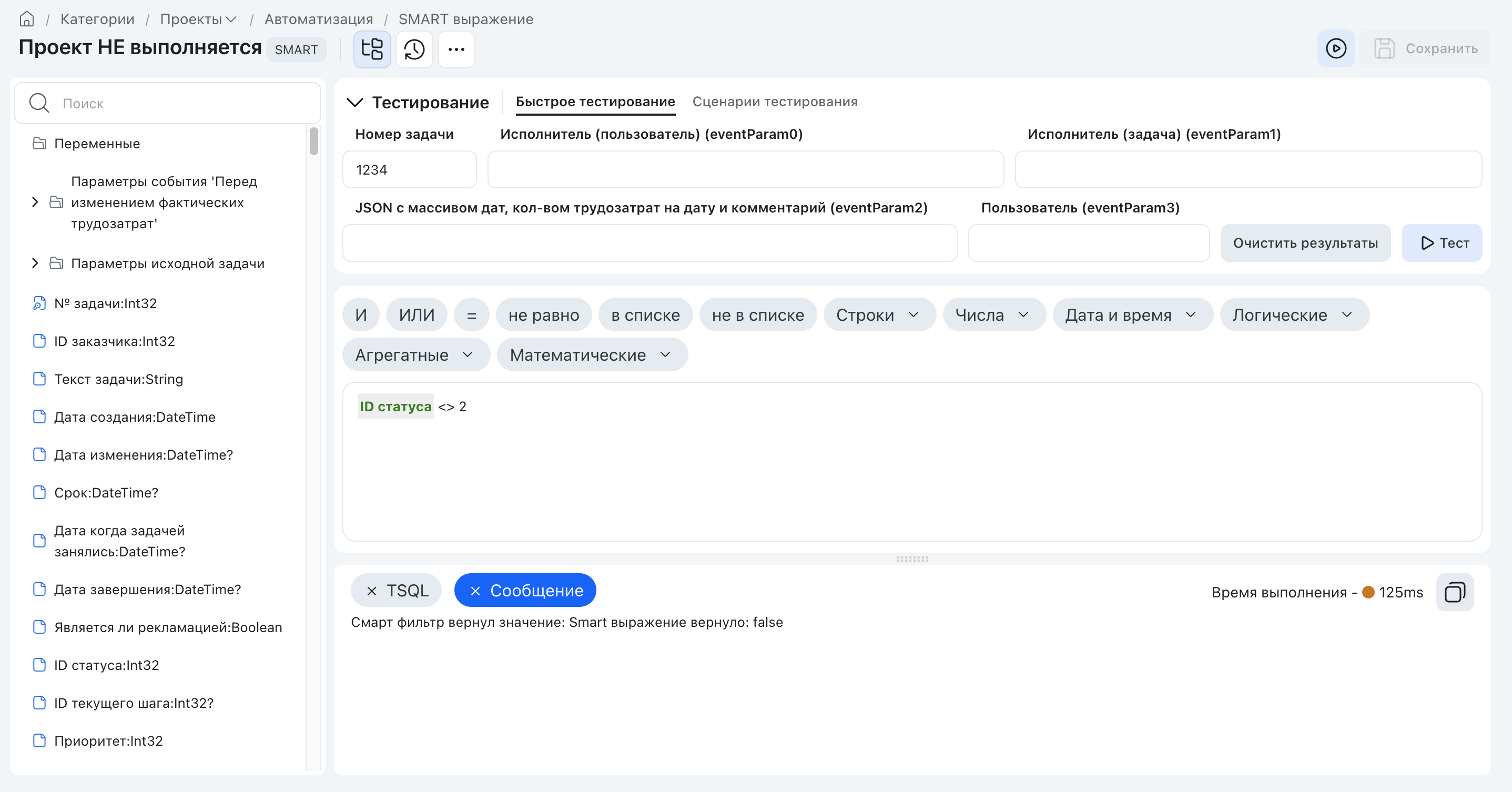Screen dimensions: 1512x792
Task: Open the Логические functions dropdown
Action: click(x=1294, y=314)
